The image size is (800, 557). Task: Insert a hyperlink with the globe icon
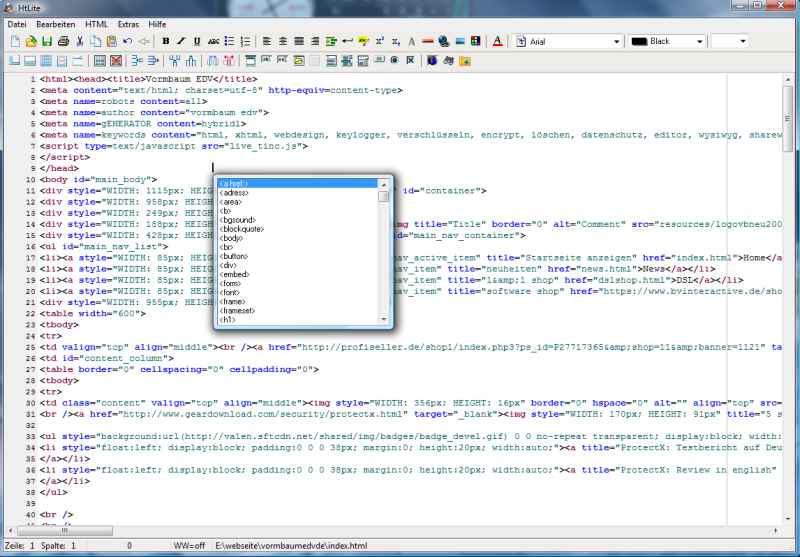[443, 41]
